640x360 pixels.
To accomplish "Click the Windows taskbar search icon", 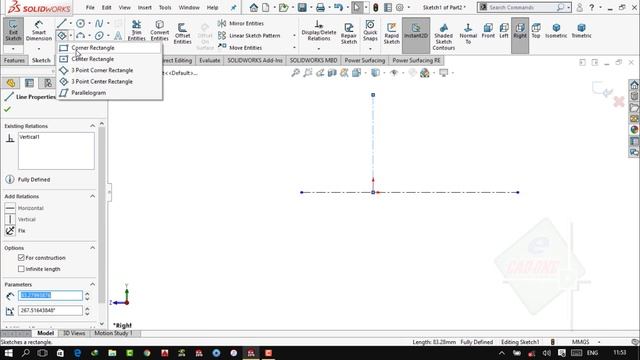I will (x=25, y=353).
